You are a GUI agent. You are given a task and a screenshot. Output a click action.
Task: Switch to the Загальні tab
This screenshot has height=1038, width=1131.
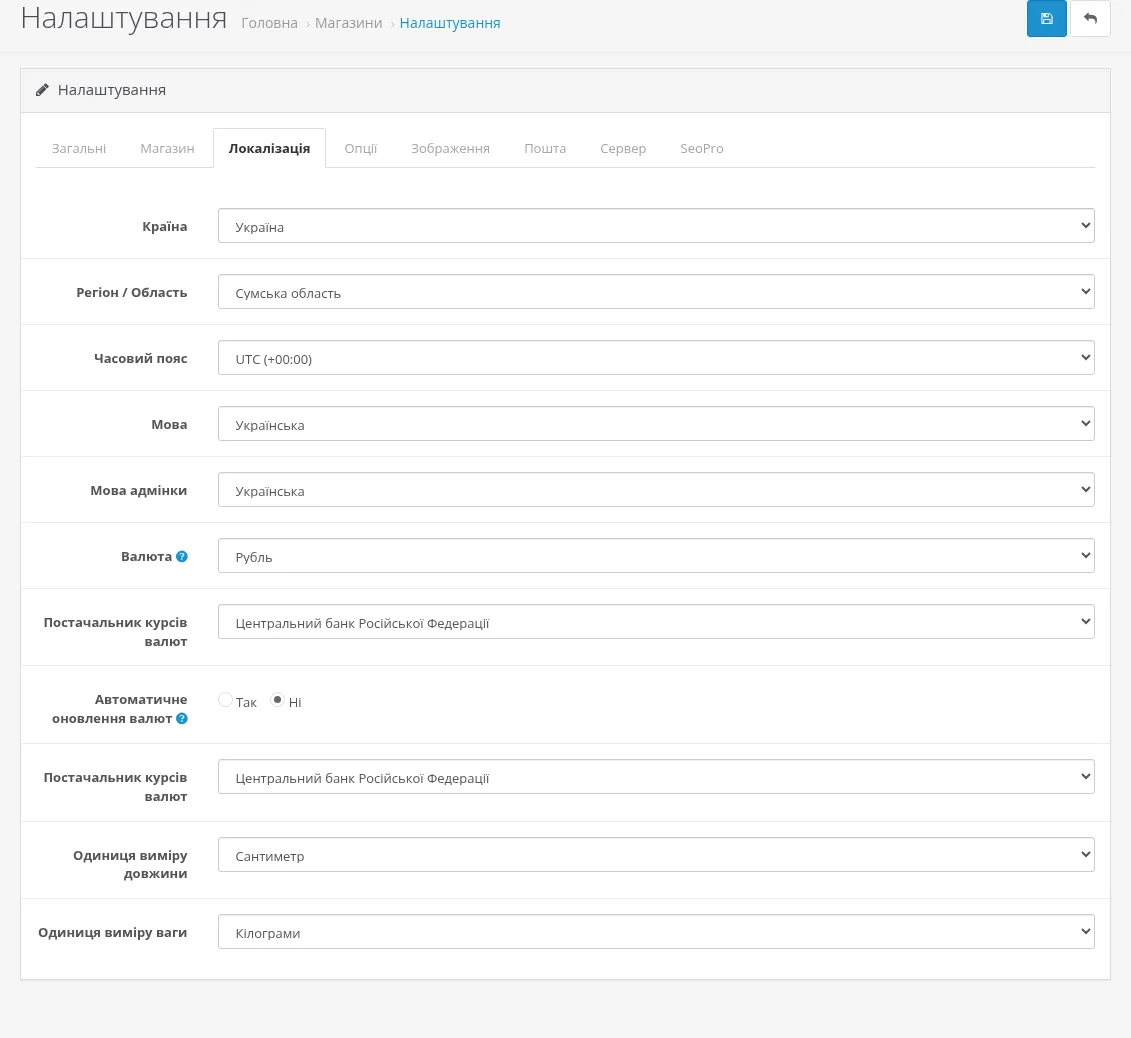click(x=79, y=149)
